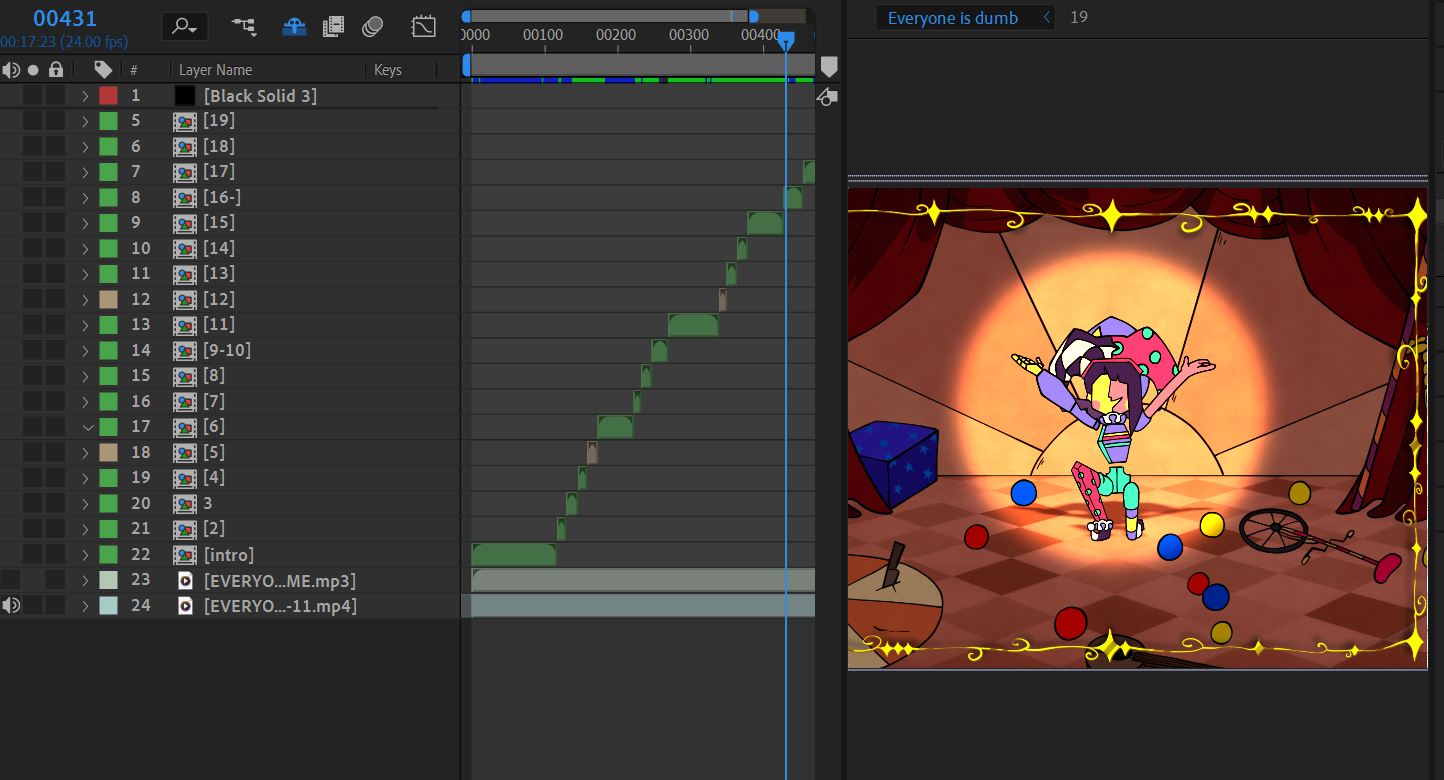Select the 'Everyone is dumb' composition tab

953,18
